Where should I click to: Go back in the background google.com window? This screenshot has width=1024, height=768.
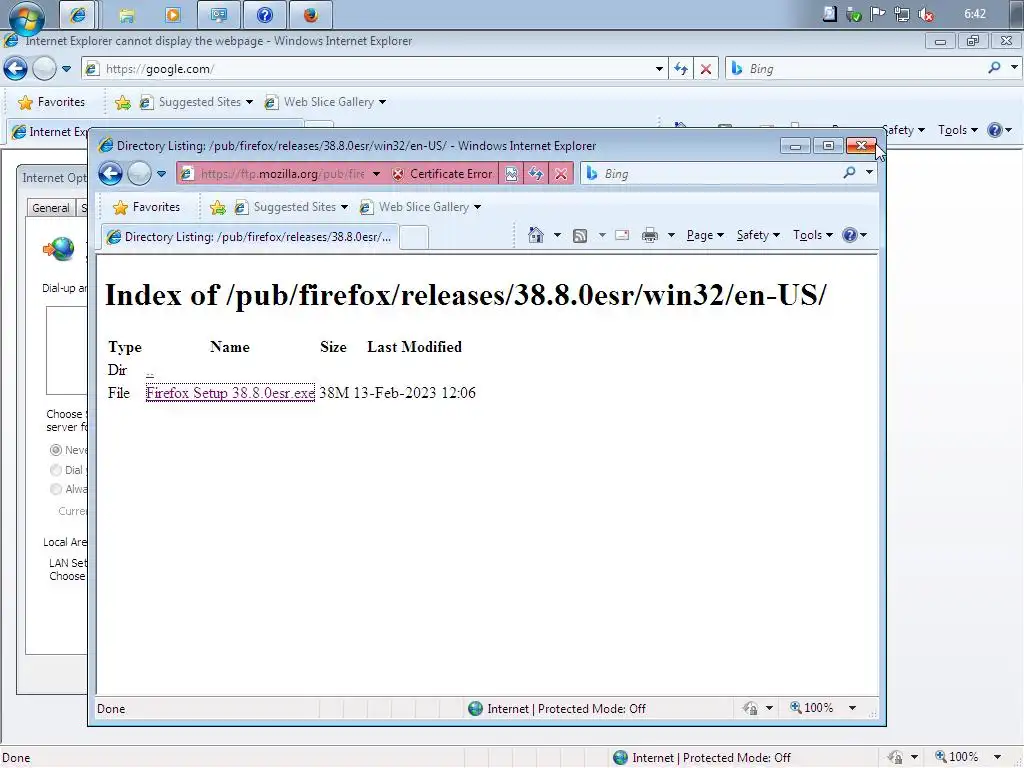(15, 69)
